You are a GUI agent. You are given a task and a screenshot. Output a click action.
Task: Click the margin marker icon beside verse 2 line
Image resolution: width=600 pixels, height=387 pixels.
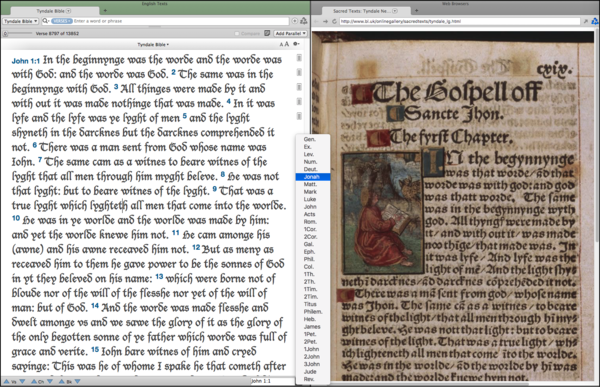299,72
